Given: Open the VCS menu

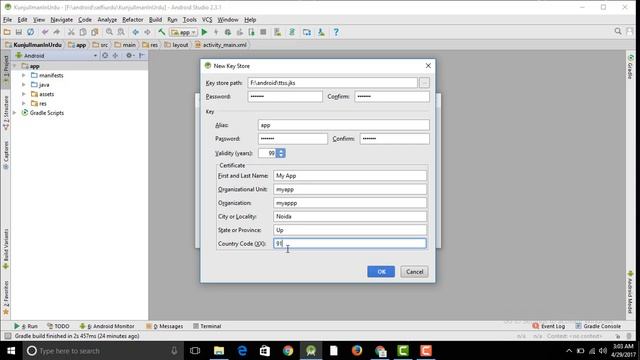Looking at the screenshot, I should pyautogui.click(x=207, y=20).
